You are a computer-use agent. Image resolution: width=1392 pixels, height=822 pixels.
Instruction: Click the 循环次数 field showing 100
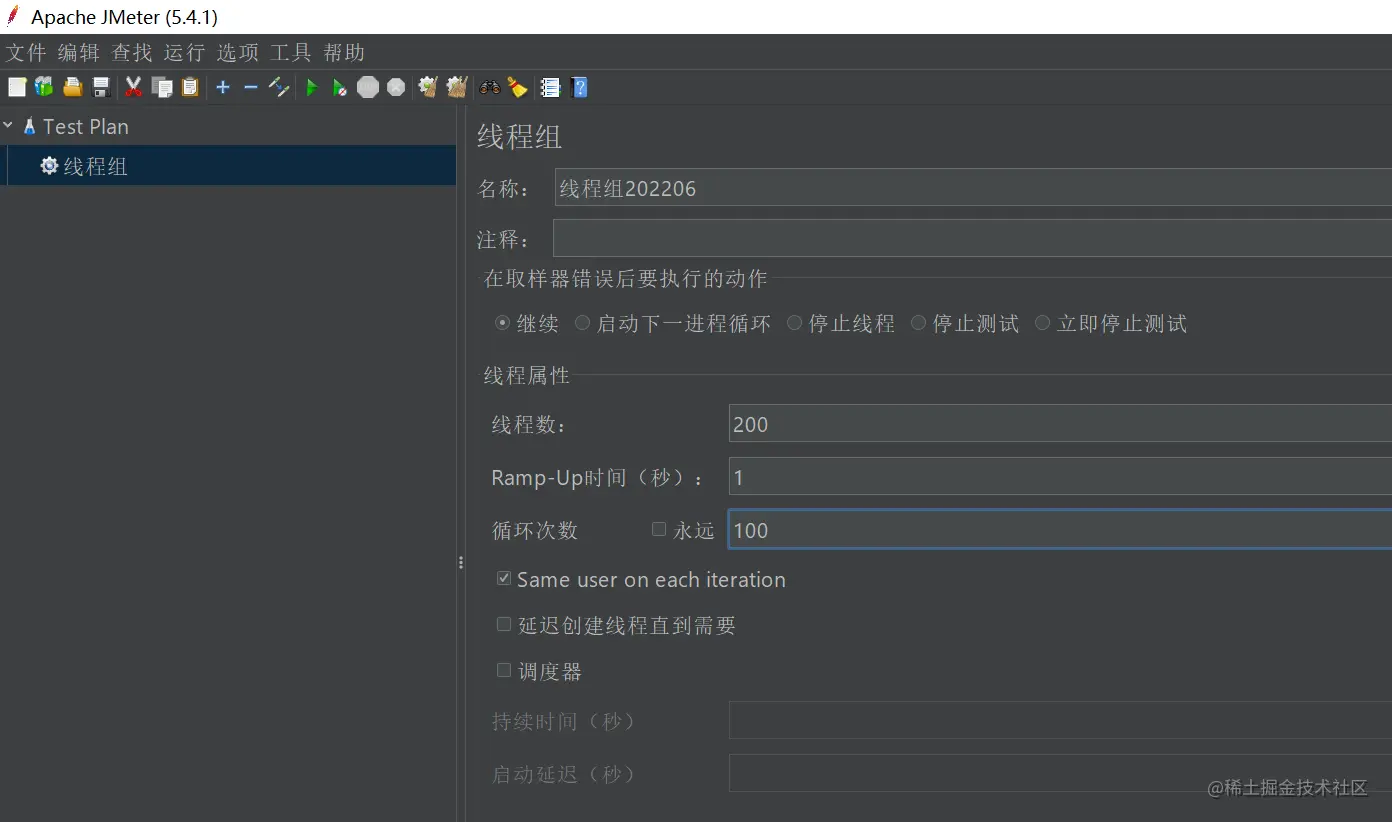[x=1060, y=530]
